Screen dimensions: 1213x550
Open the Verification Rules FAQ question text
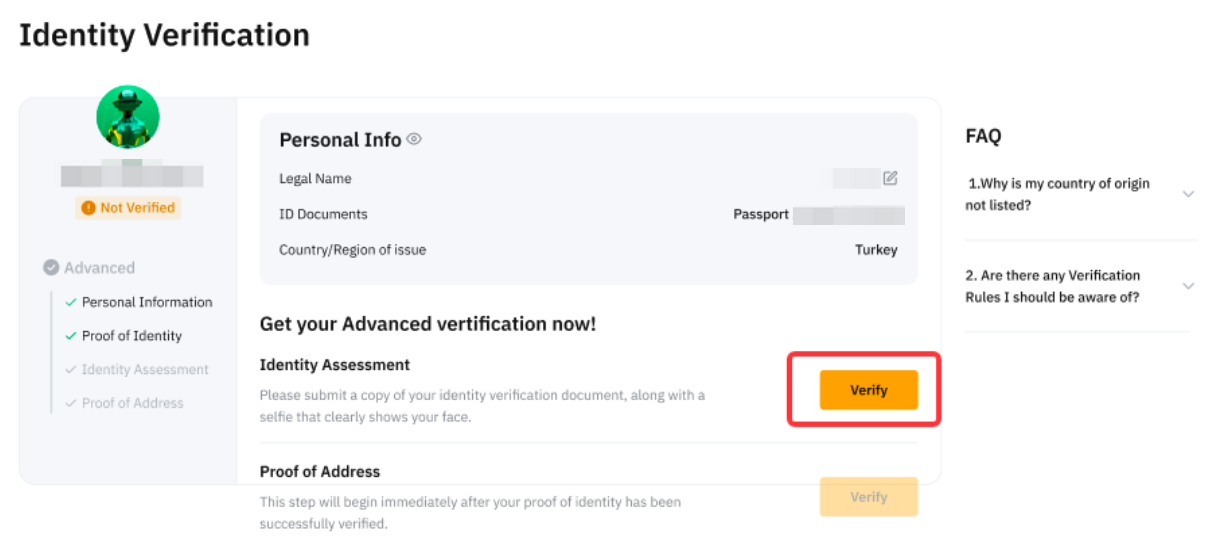(x=1052, y=286)
